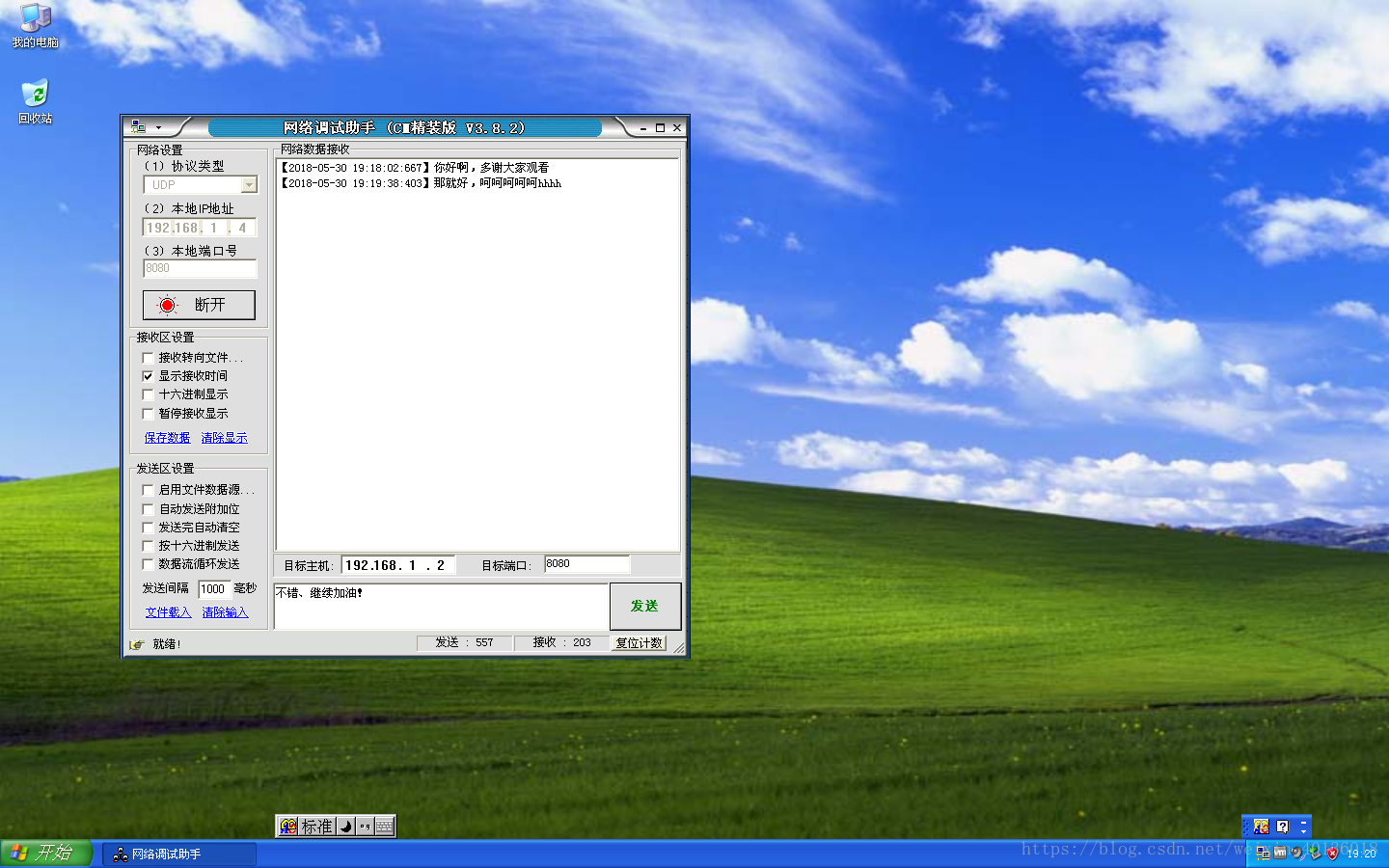The height and width of the screenshot is (868, 1389).
Task: Enable 数据流循环发送 checkbox
Action: tap(148, 564)
